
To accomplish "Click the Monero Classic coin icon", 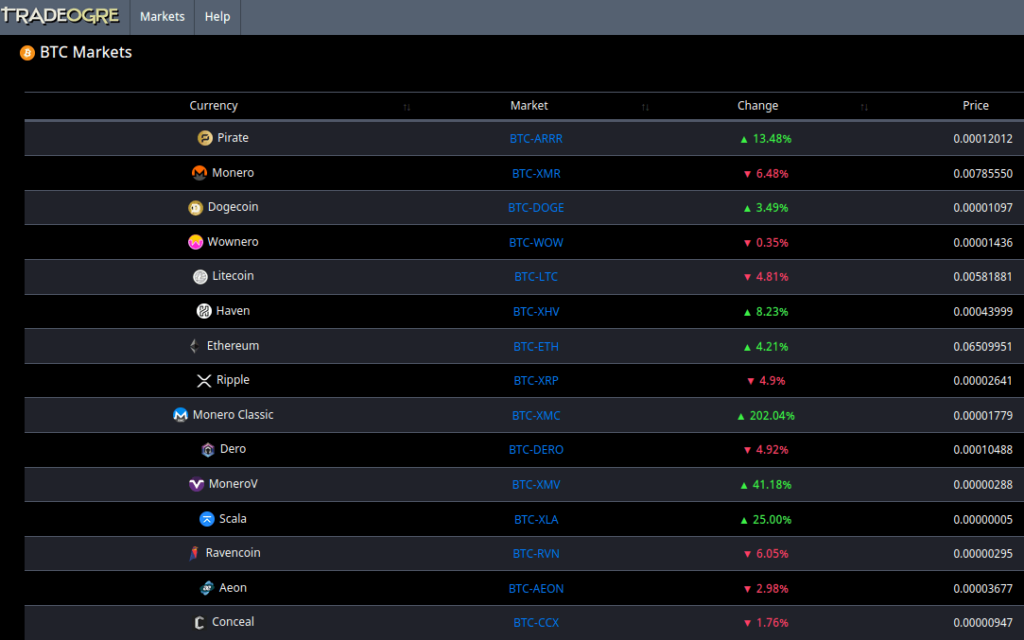I will [x=180, y=415].
